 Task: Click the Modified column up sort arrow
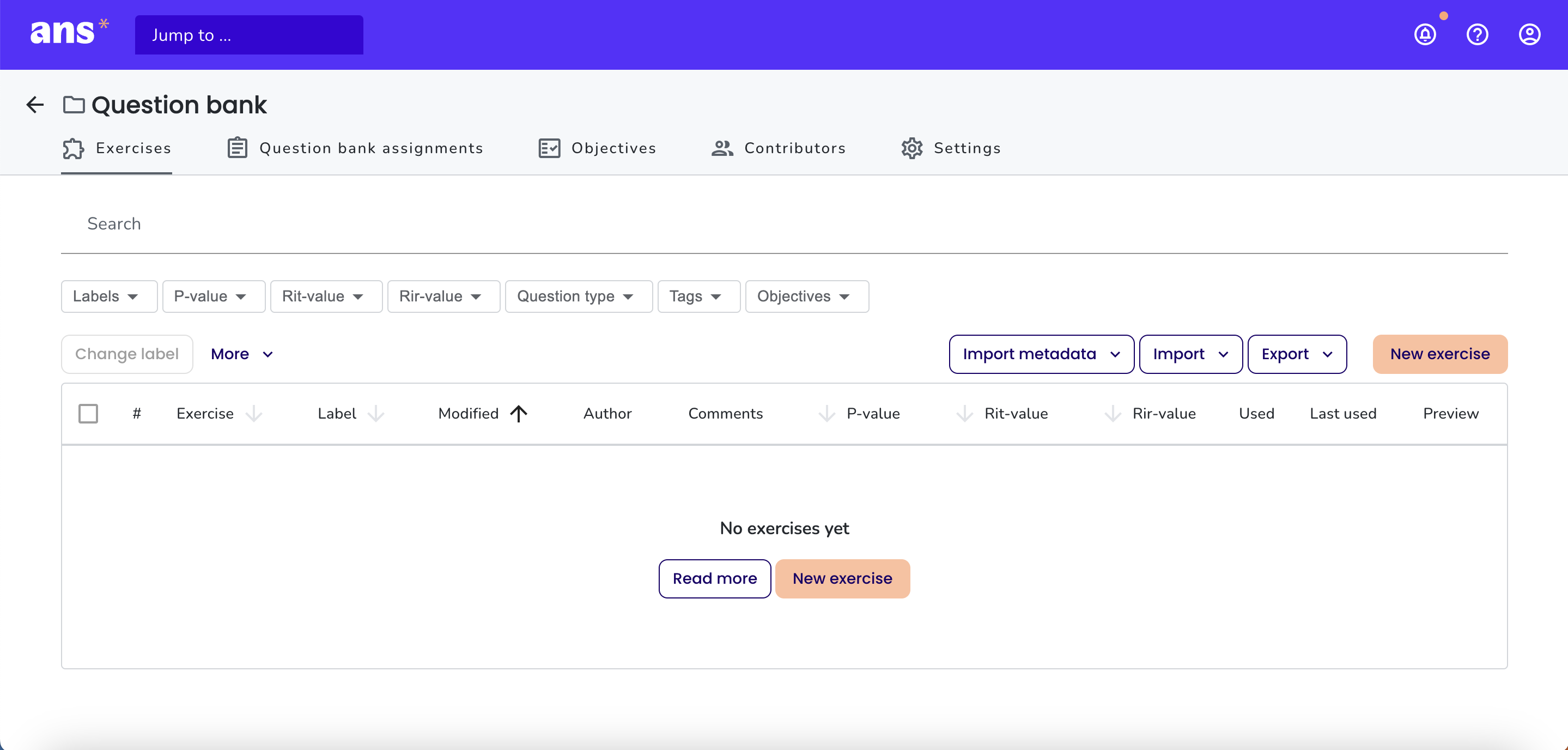coord(519,414)
